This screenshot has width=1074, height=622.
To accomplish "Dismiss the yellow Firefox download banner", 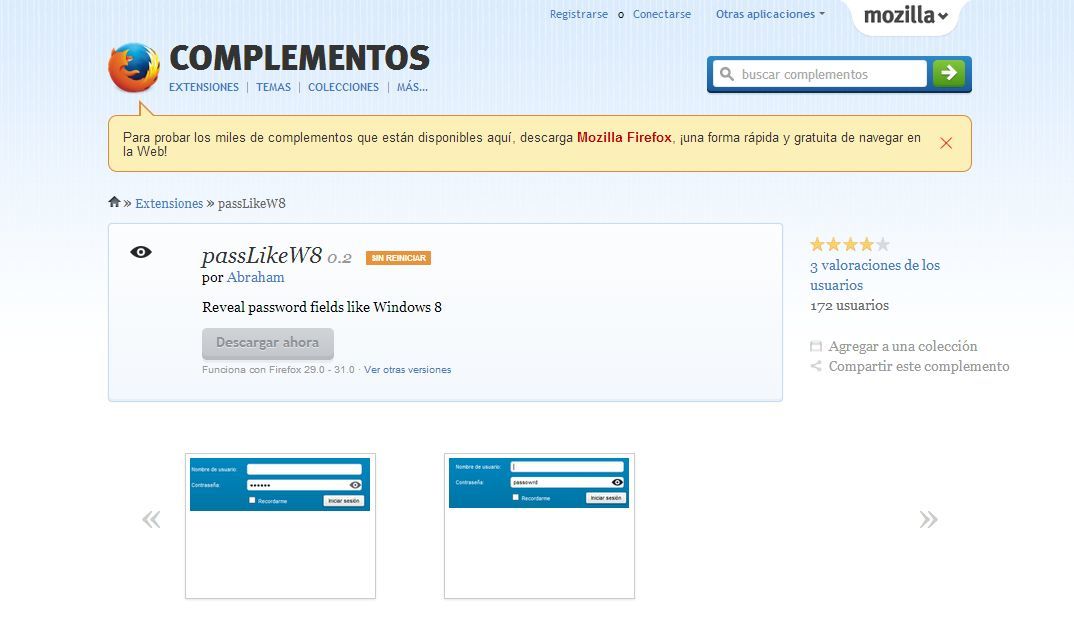I will [x=946, y=143].
